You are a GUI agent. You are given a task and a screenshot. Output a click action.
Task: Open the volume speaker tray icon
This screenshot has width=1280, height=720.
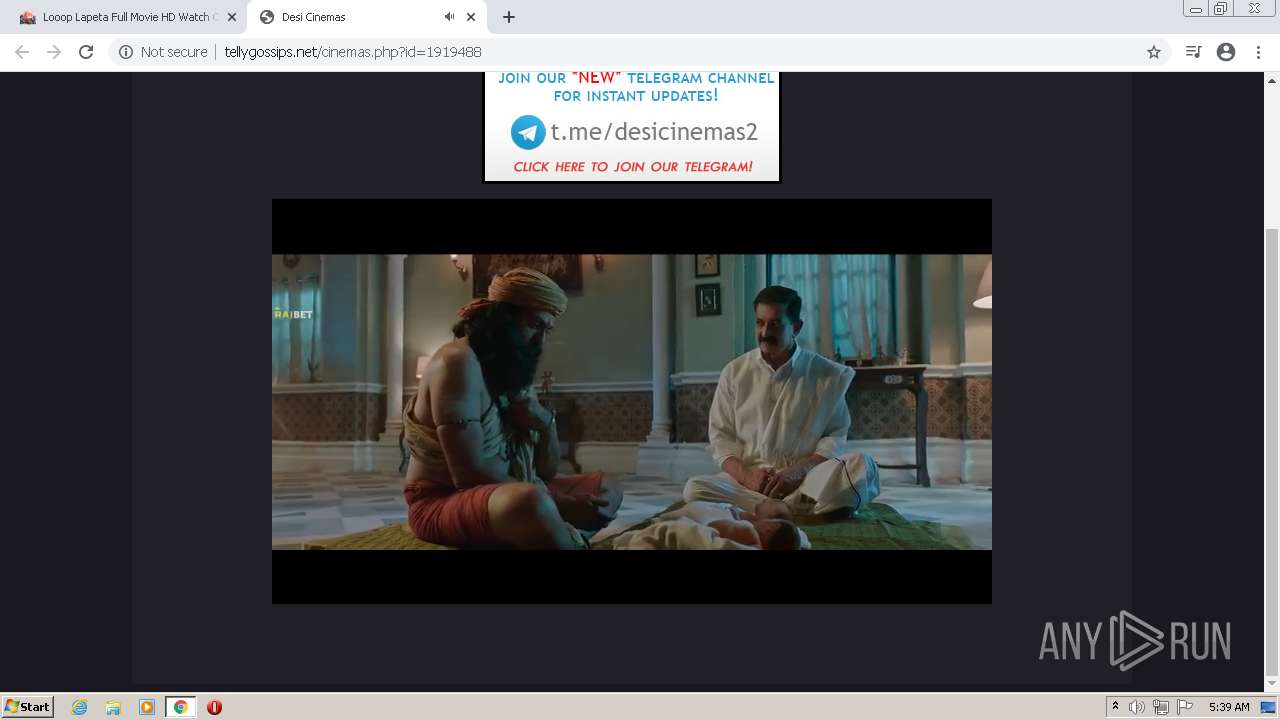point(1137,707)
